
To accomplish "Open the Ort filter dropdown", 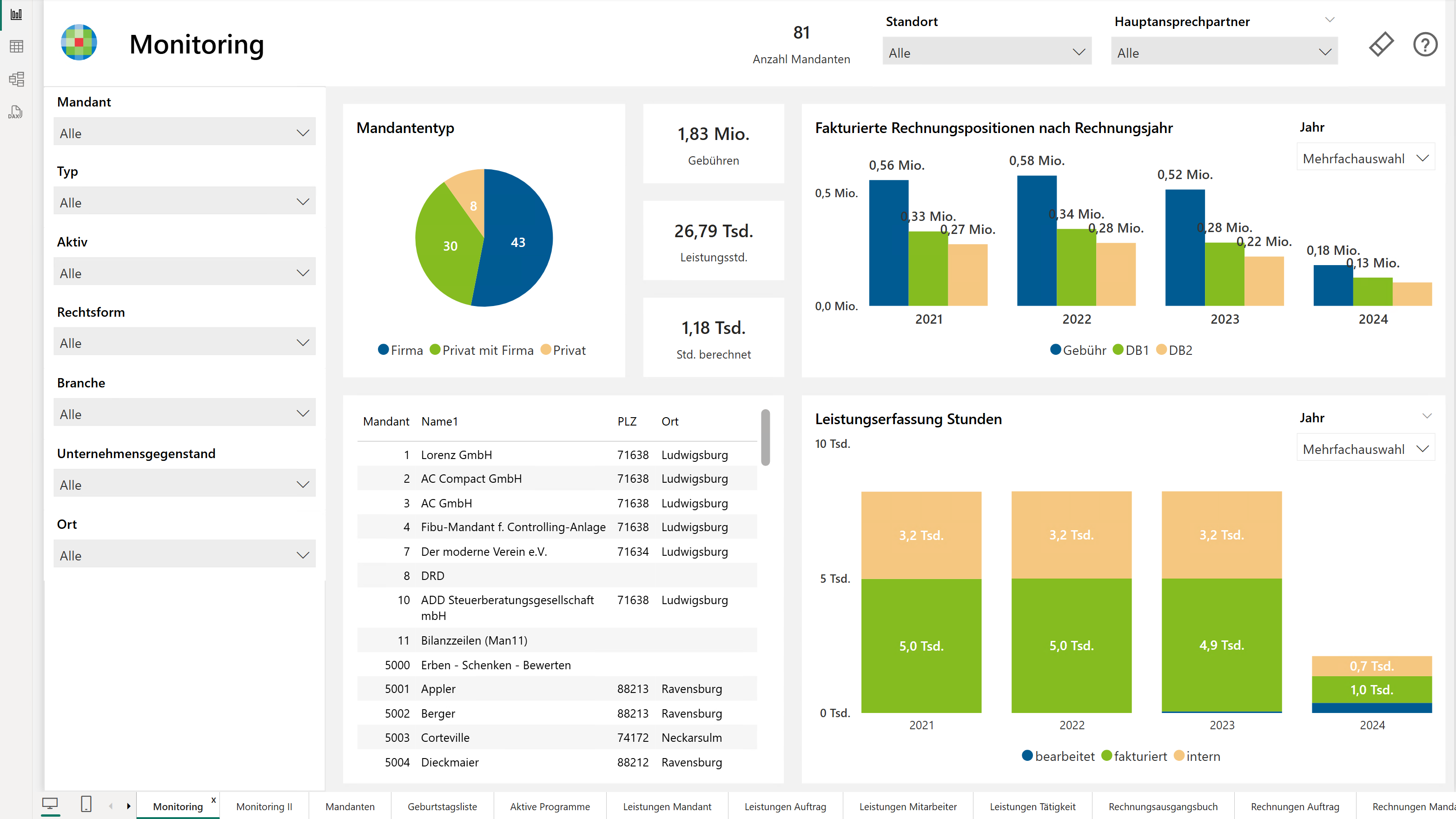I will pyautogui.click(x=184, y=555).
